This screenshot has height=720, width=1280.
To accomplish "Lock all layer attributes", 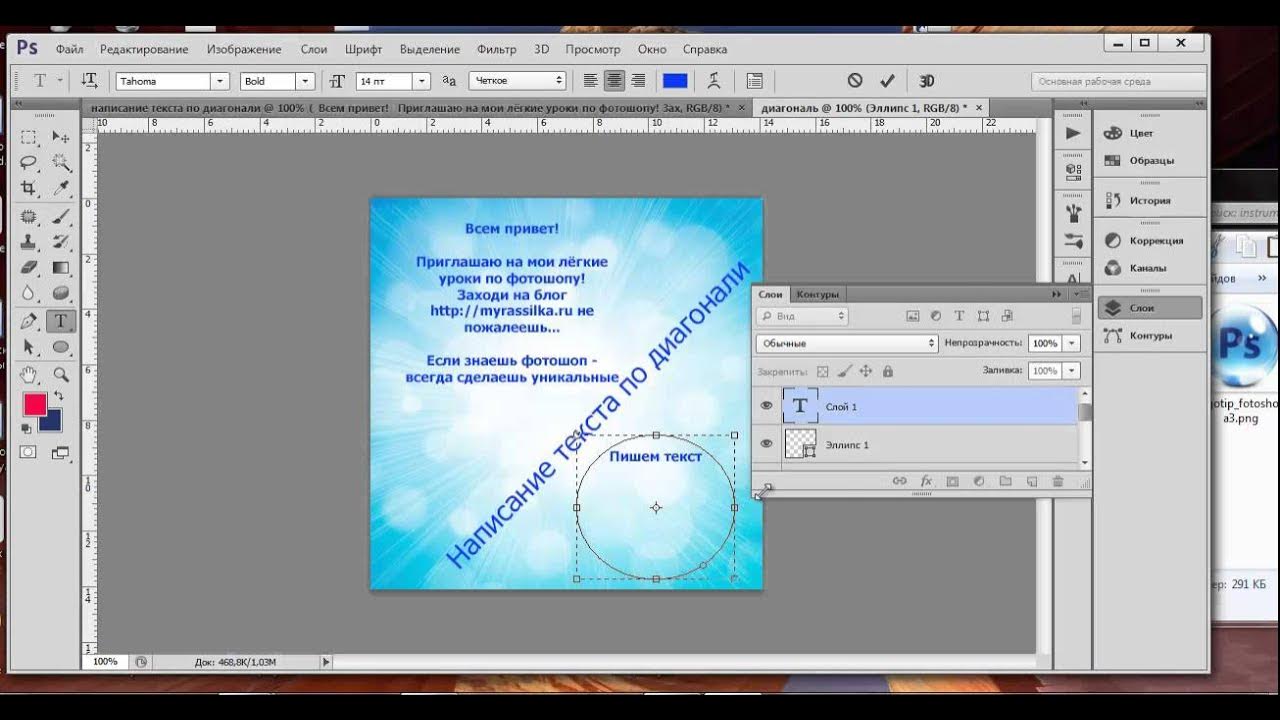I will click(x=888, y=371).
